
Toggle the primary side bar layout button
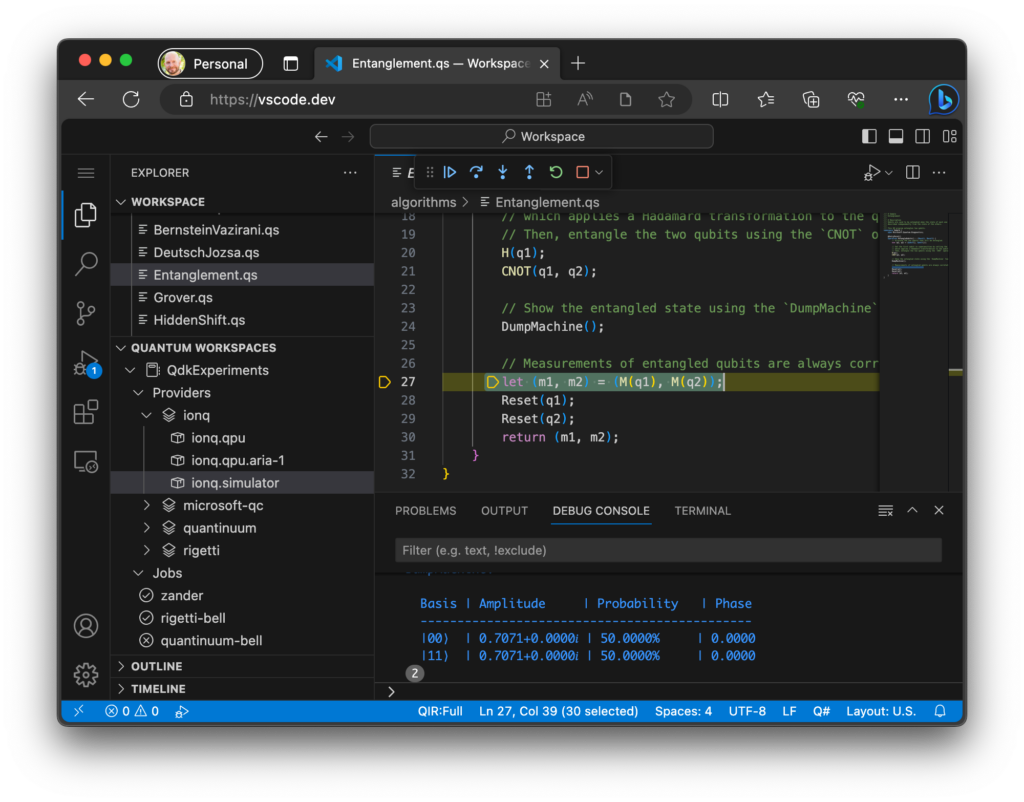point(869,136)
